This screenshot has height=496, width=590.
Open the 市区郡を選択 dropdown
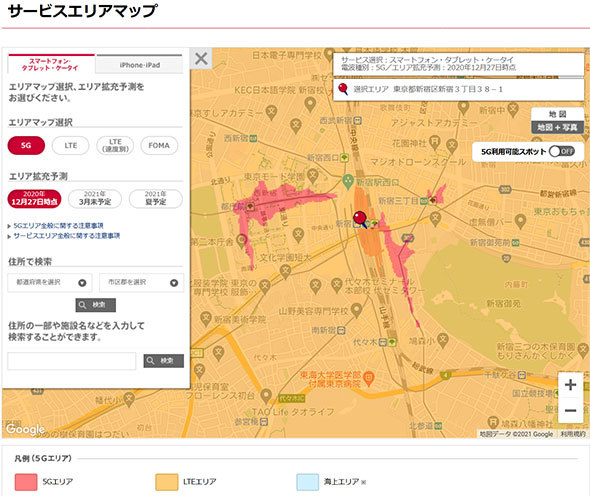pyautogui.click(x=141, y=283)
